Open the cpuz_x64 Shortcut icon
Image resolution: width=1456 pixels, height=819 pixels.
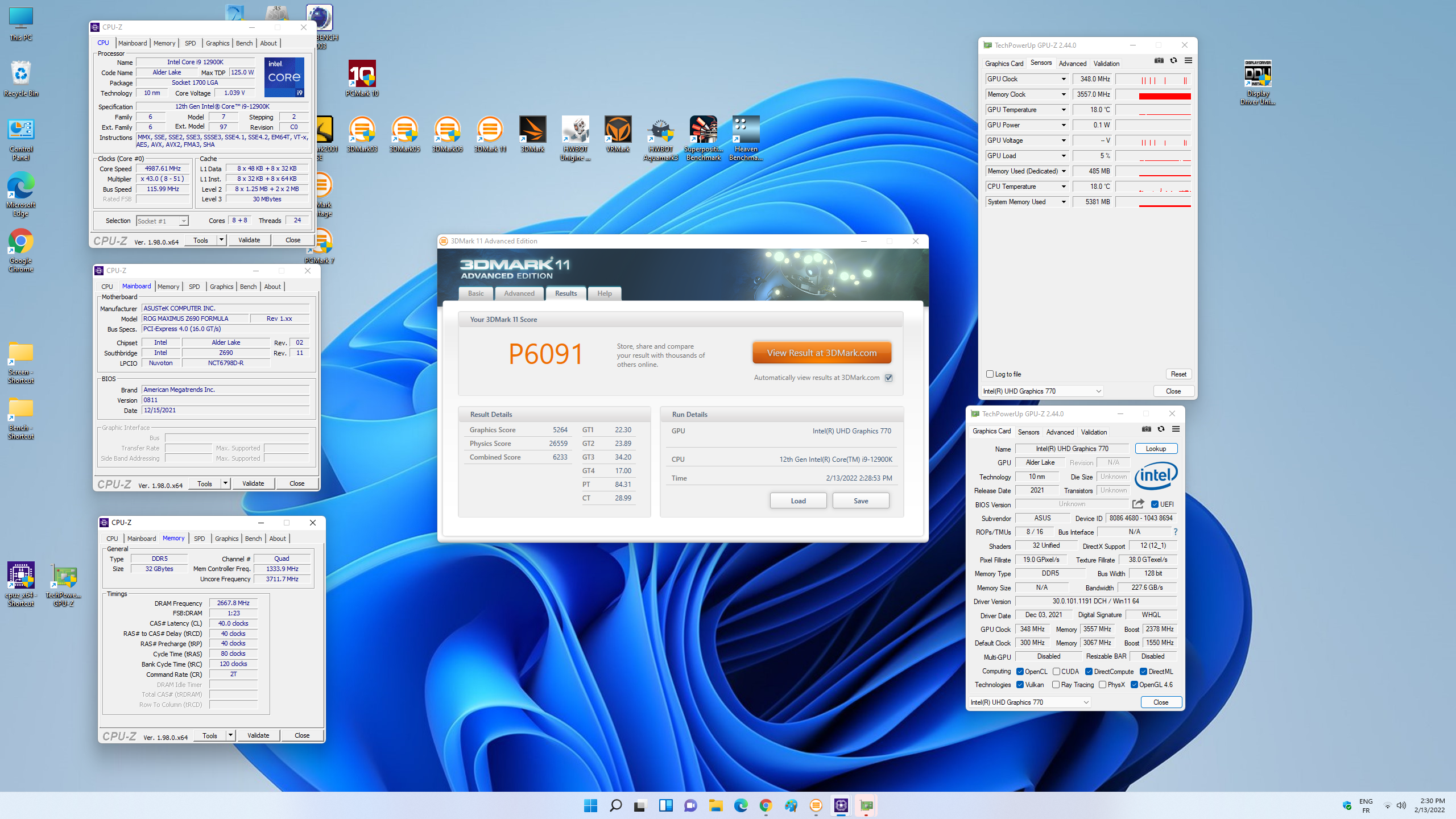point(21,584)
